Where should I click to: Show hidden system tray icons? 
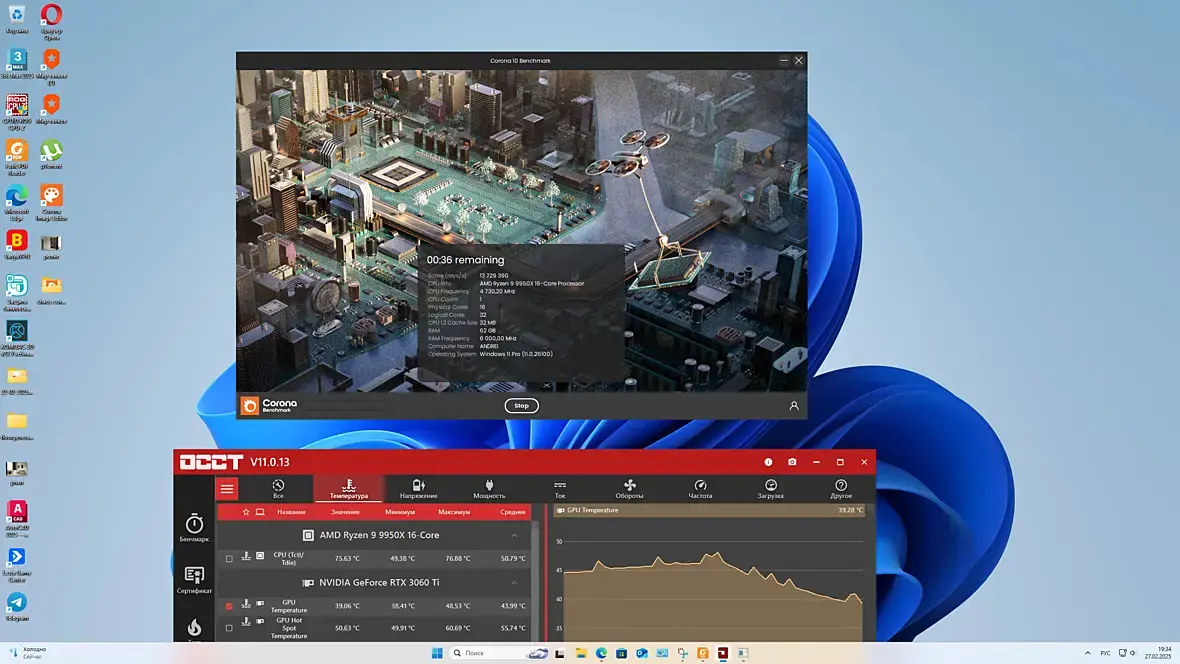click(1087, 653)
